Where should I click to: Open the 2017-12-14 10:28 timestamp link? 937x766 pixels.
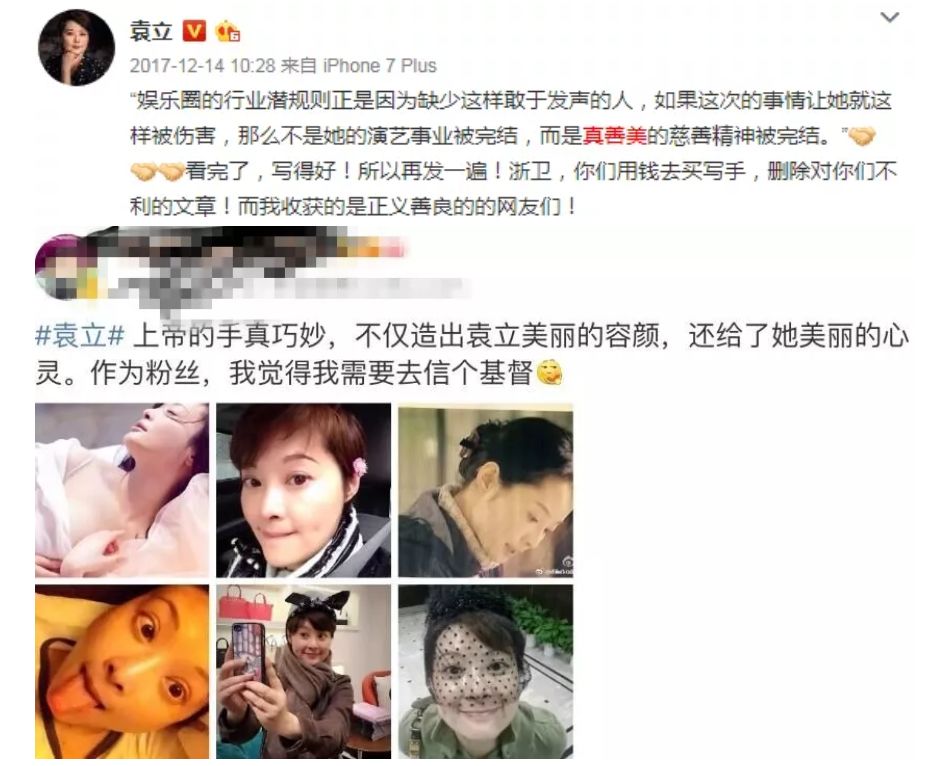pyautogui.click(x=202, y=65)
